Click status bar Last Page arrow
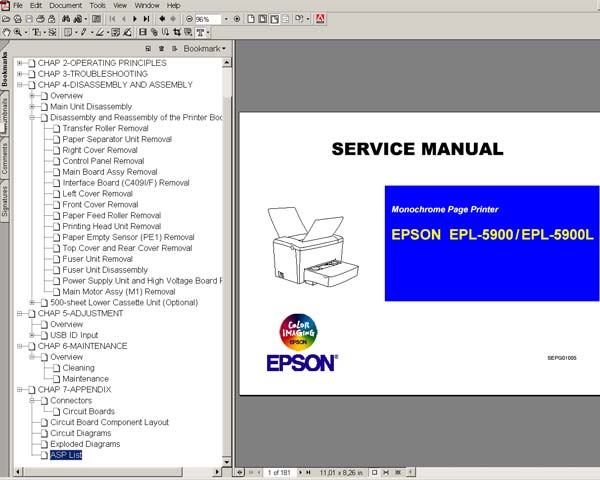600x480 pixels. (308, 473)
